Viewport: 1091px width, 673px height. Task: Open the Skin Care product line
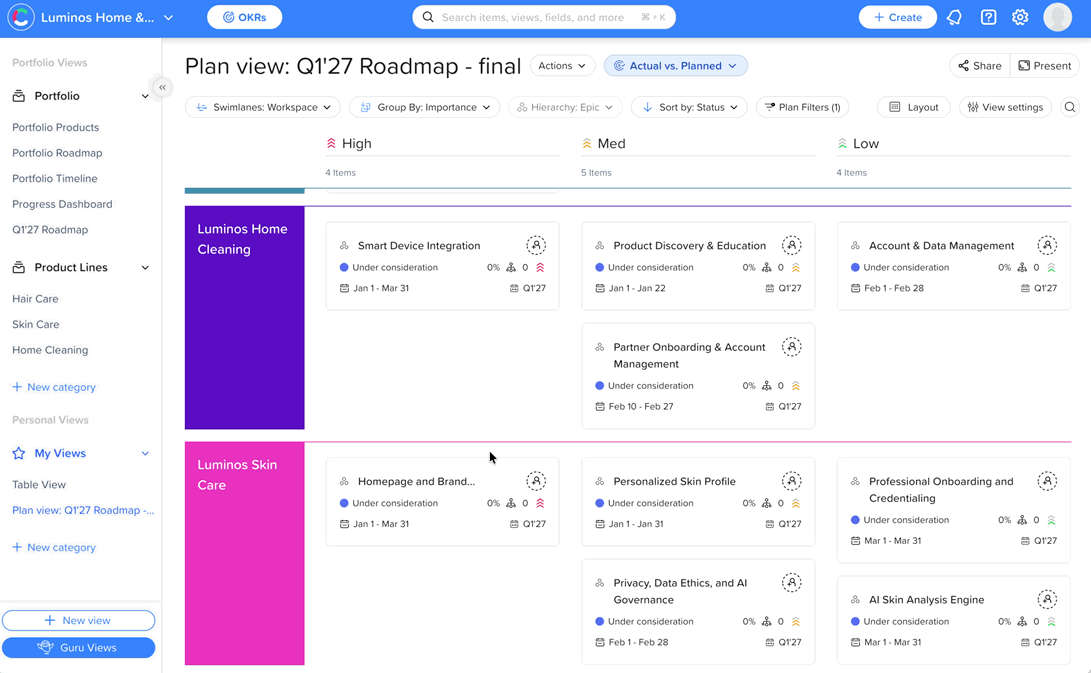(35, 324)
